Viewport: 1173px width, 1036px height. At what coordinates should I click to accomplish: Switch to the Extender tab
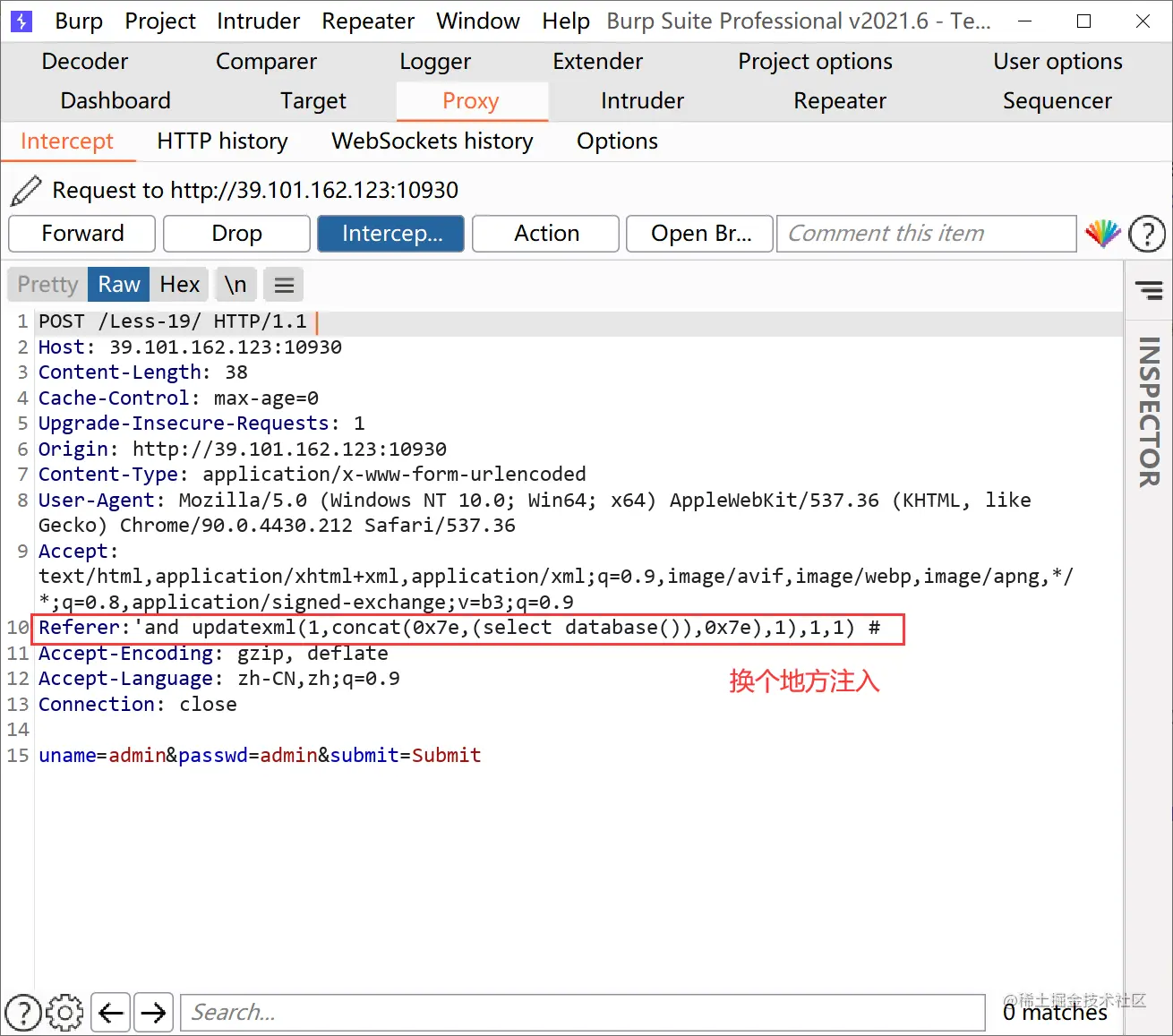coord(598,62)
